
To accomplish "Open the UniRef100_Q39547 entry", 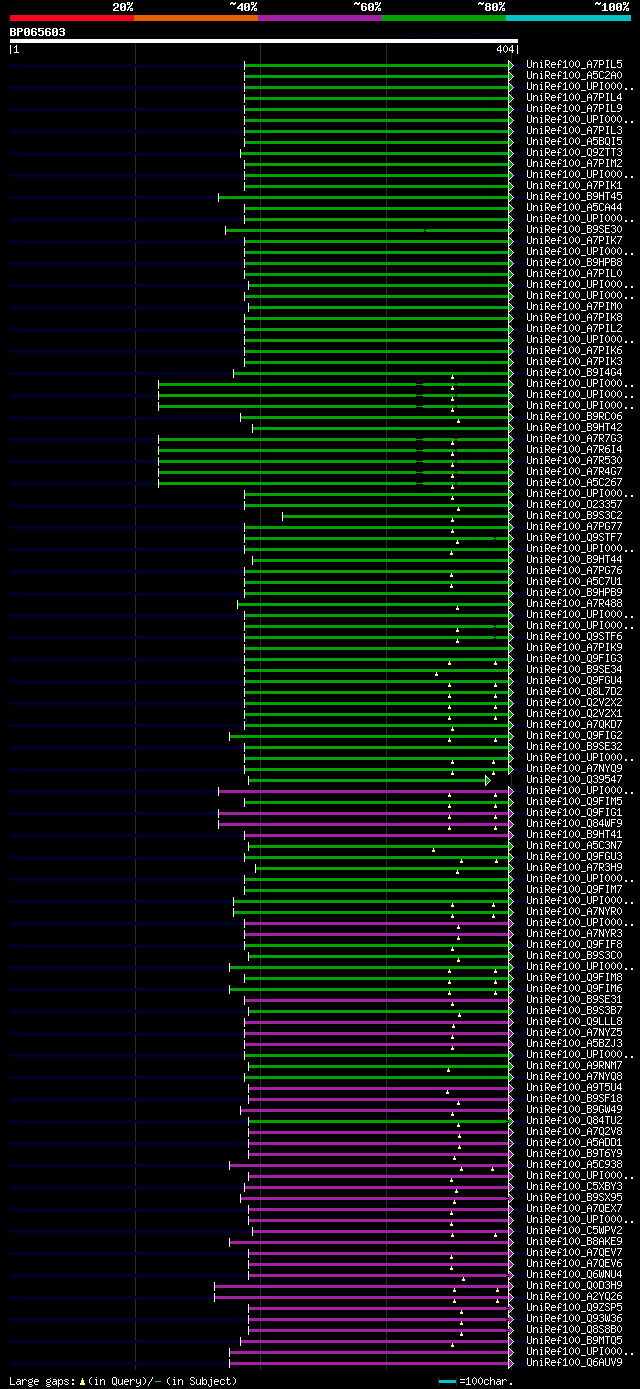I will pyautogui.click(x=574, y=779).
